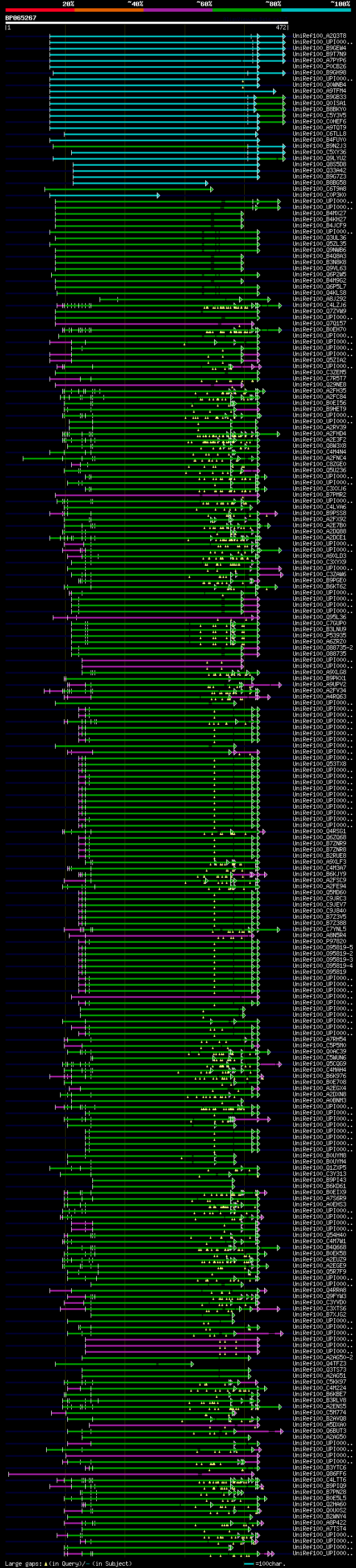Open hit UniRef100_B9T7N9
Viewport: 356px width, 1568px height.
pos(319,54)
